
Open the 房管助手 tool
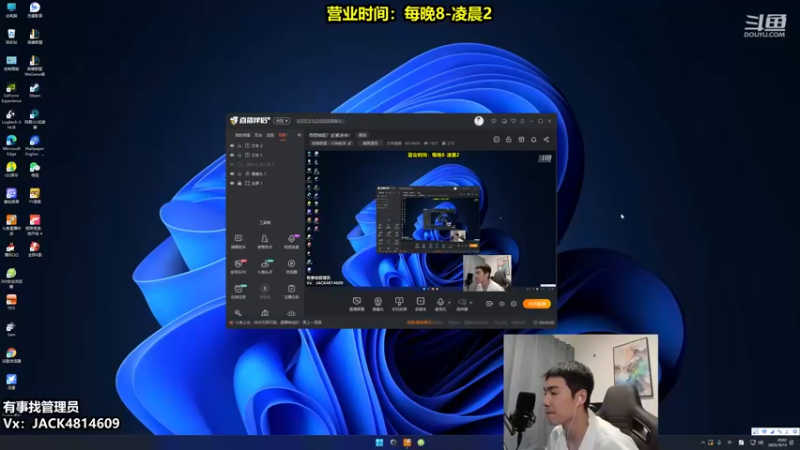tap(264, 242)
